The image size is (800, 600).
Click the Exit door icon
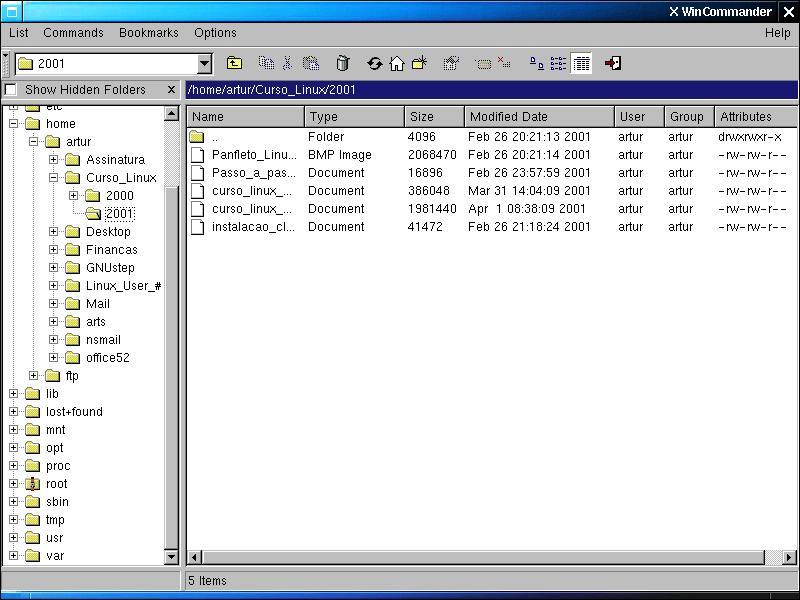click(x=613, y=63)
